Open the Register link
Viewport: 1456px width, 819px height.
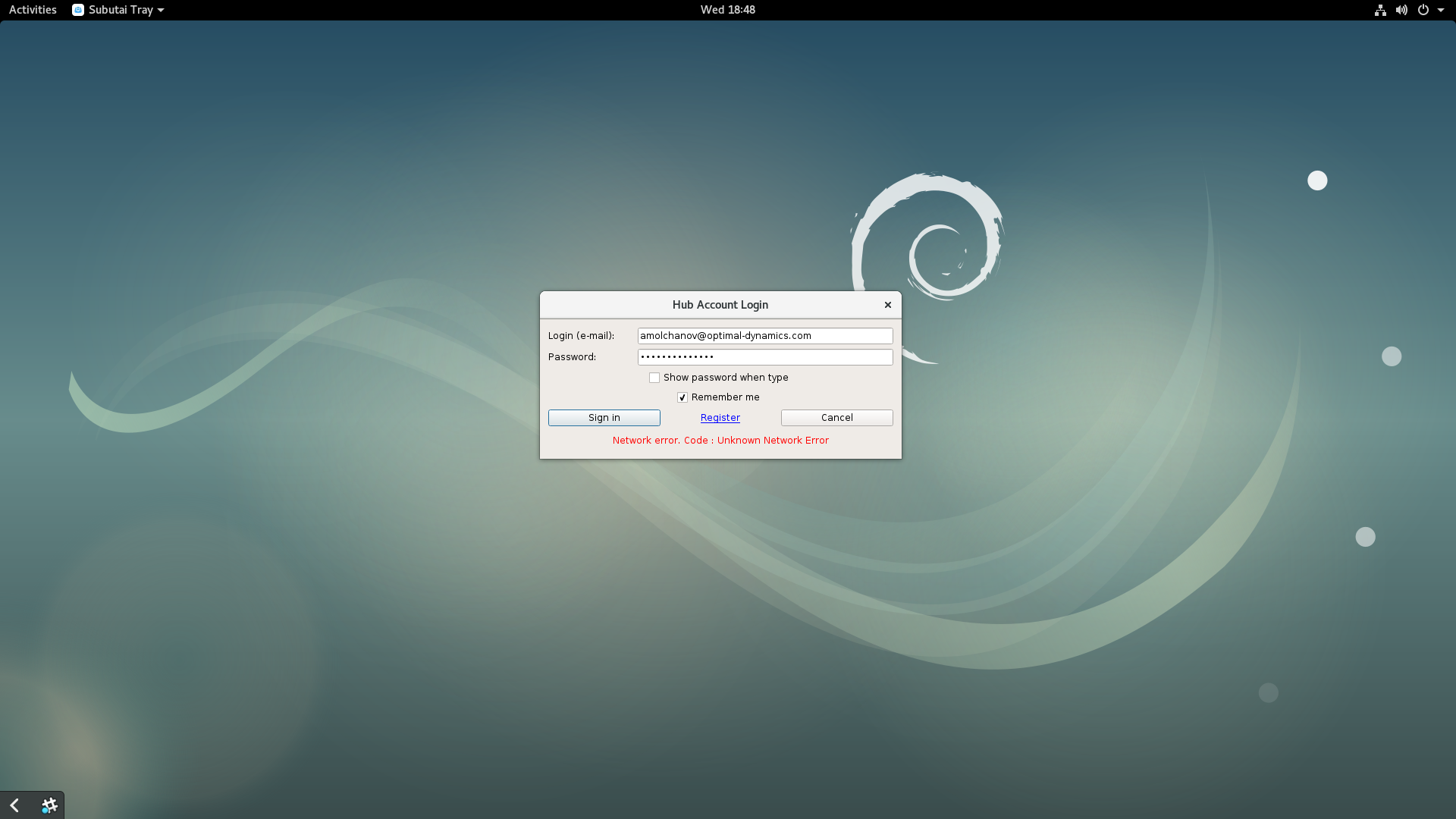720,417
